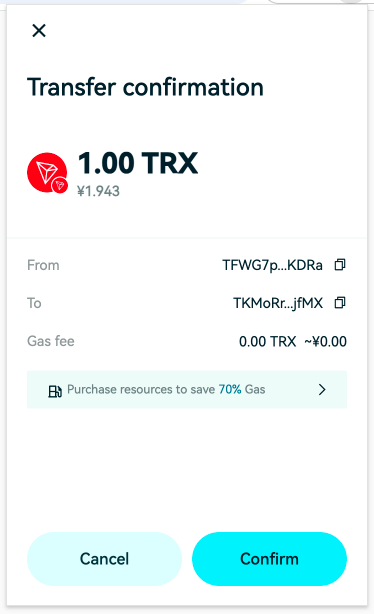
Task: Select the recipient address TKMoRr...jfMX text
Action: pos(278,303)
